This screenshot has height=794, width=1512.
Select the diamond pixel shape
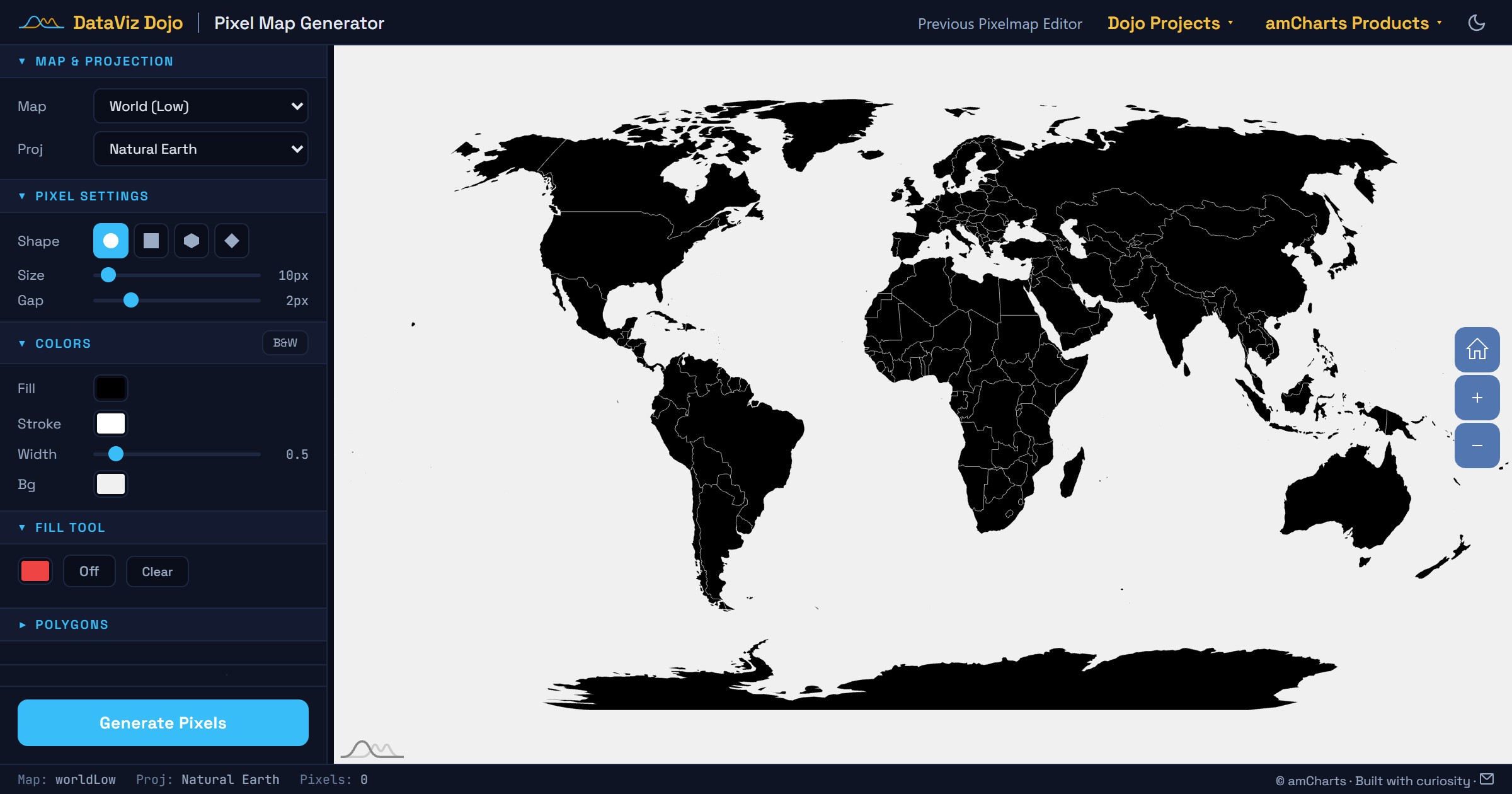click(232, 241)
